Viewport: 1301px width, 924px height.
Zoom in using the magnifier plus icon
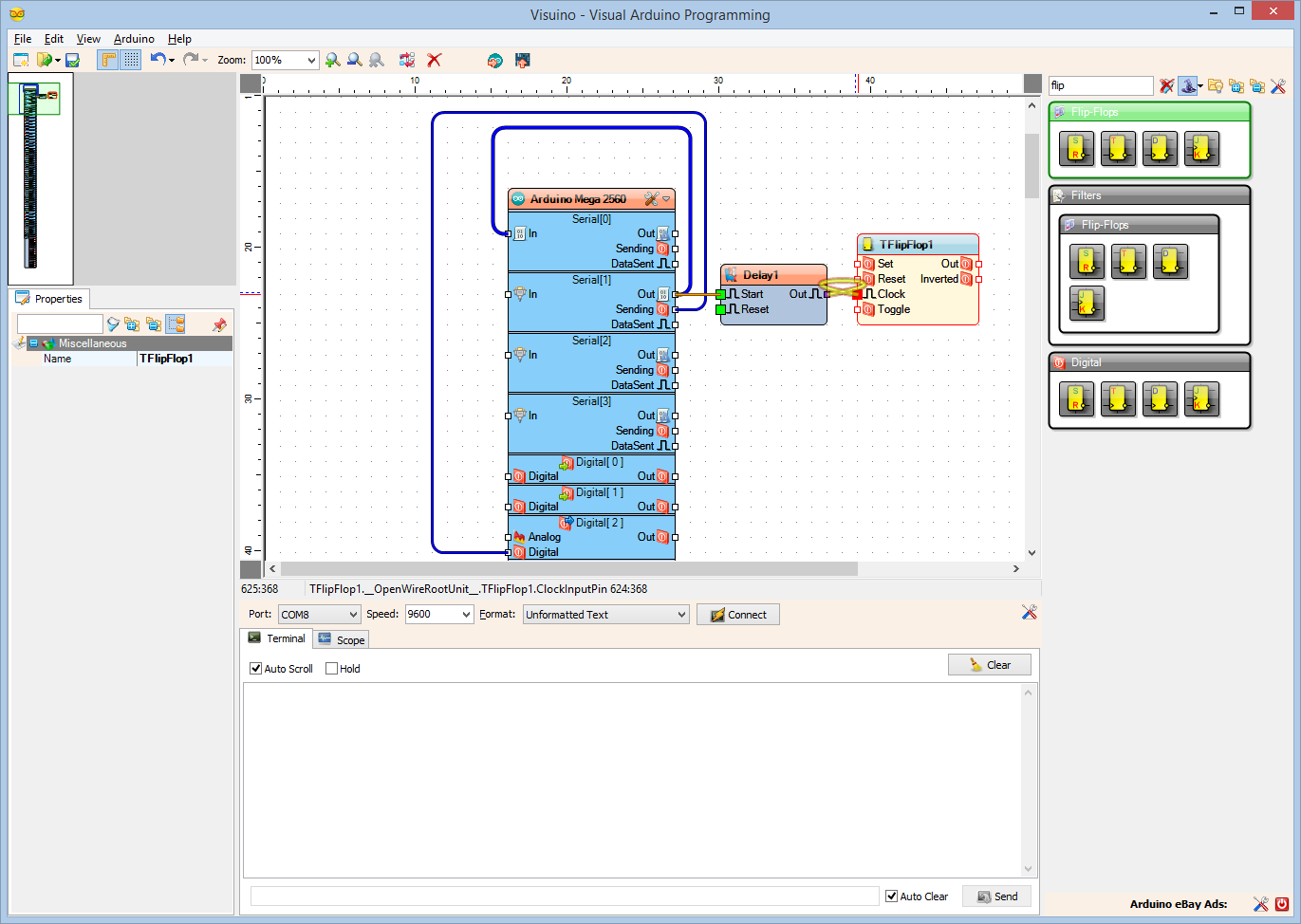(x=332, y=60)
